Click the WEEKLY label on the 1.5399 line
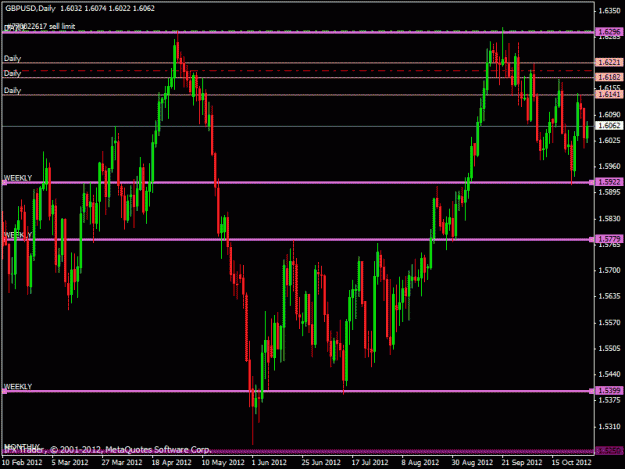The image size is (625, 469). click(18, 387)
